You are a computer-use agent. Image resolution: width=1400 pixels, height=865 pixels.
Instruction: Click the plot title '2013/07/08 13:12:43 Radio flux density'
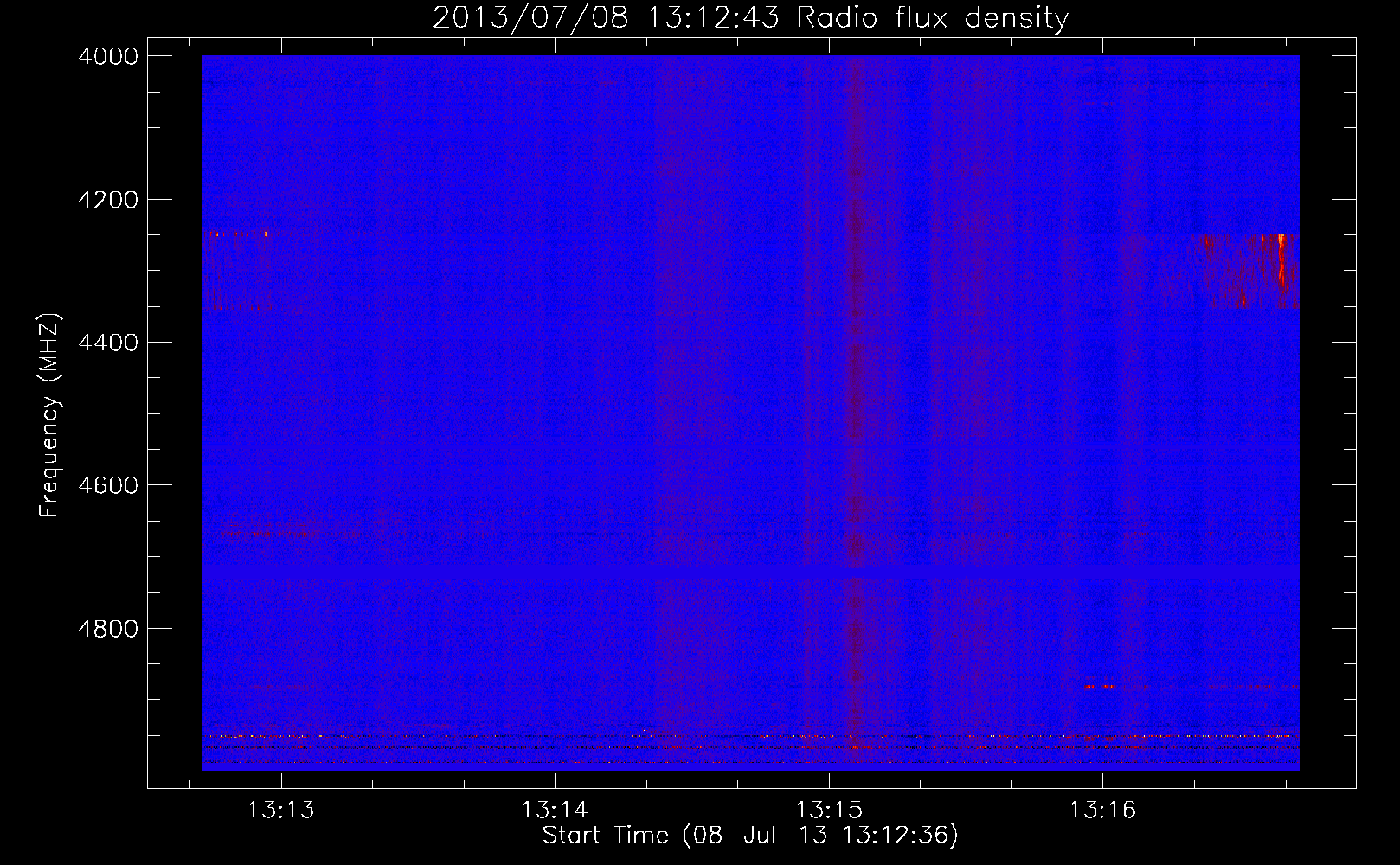click(x=750, y=17)
